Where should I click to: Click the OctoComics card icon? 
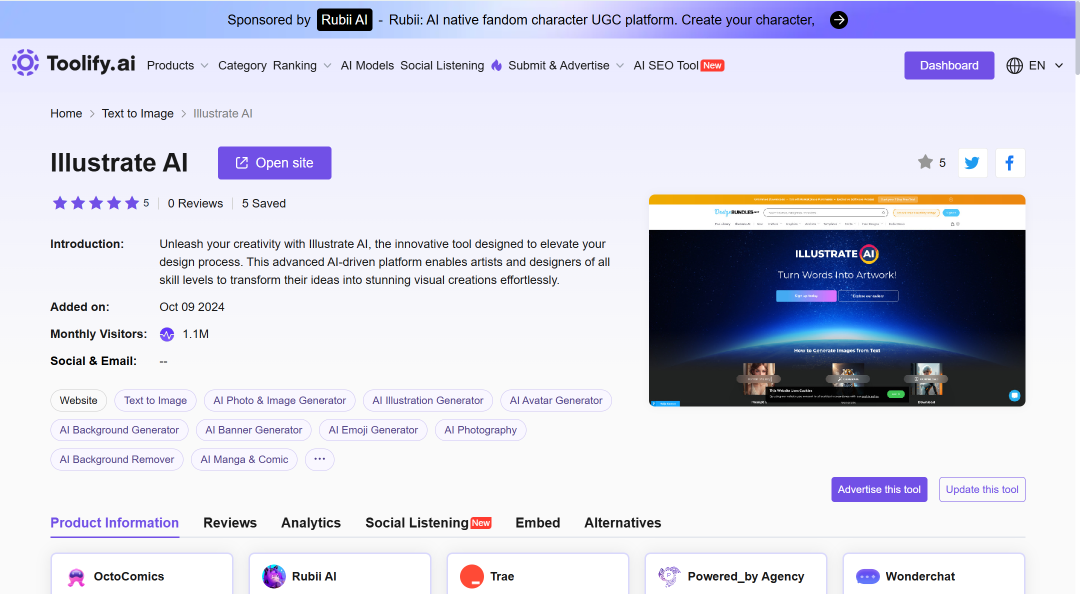click(76, 577)
